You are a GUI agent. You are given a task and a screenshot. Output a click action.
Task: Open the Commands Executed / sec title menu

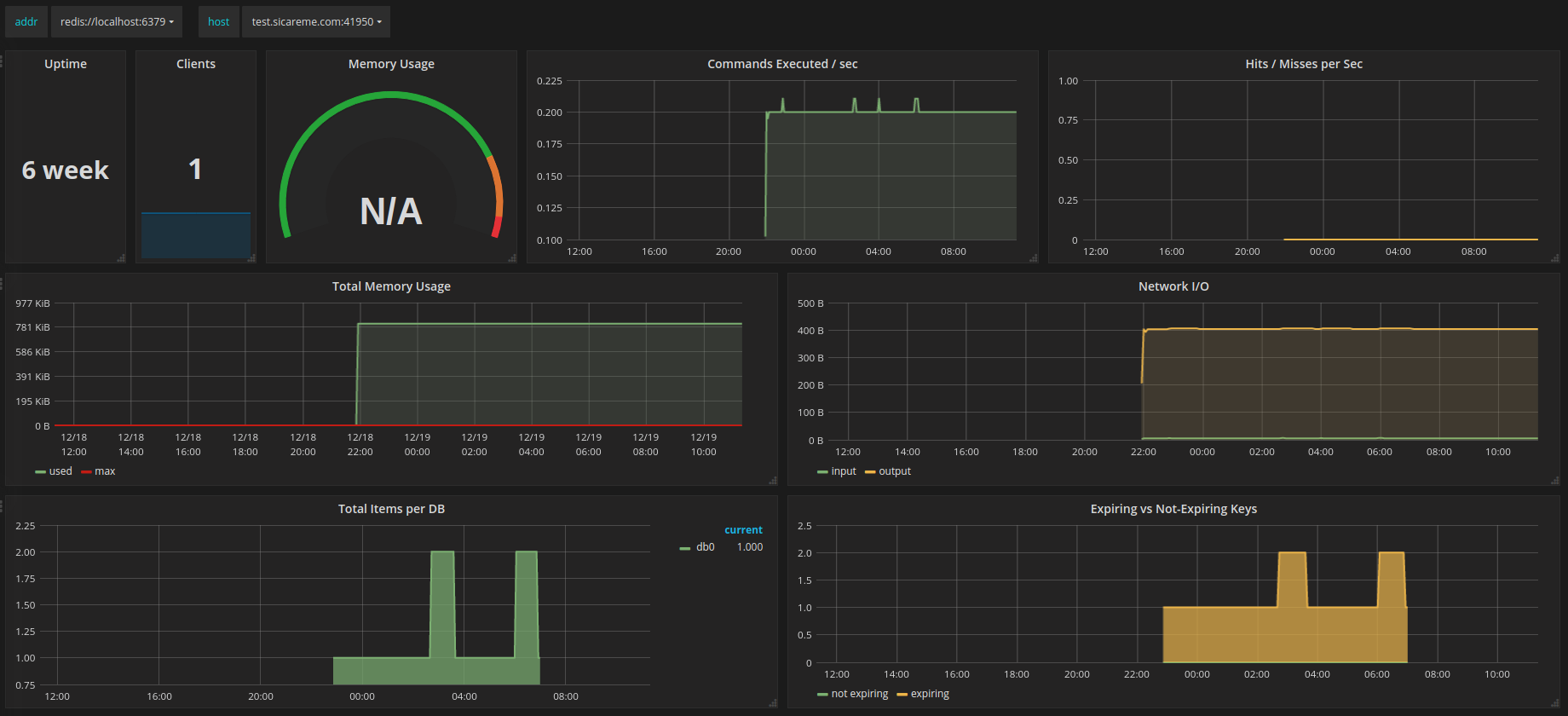[x=782, y=64]
